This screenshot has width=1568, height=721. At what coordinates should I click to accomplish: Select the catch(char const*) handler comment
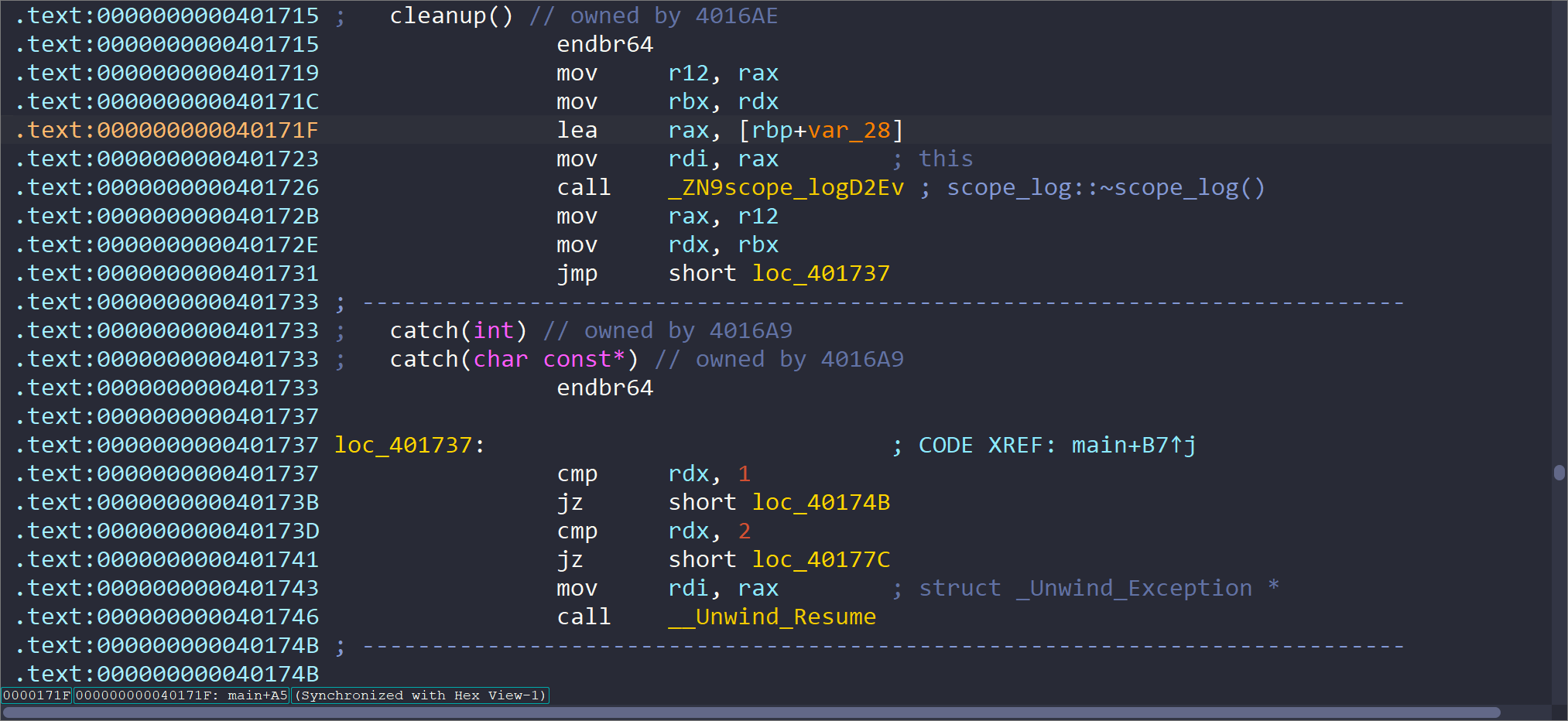click(x=647, y=359)
